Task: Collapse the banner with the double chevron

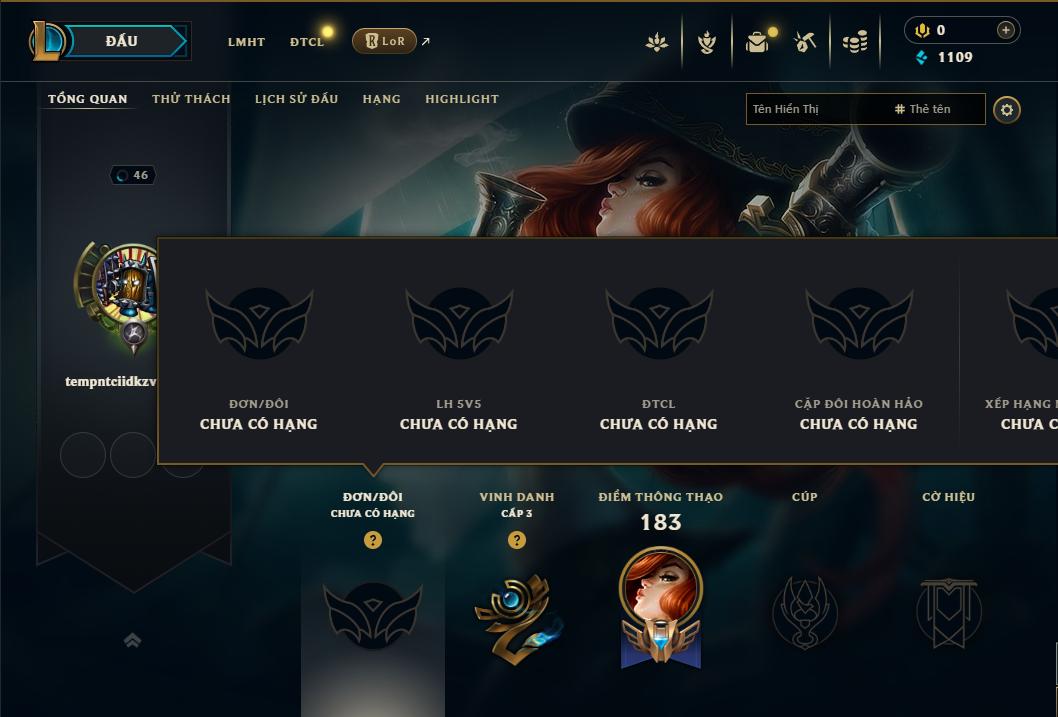Action: point(133,640)
